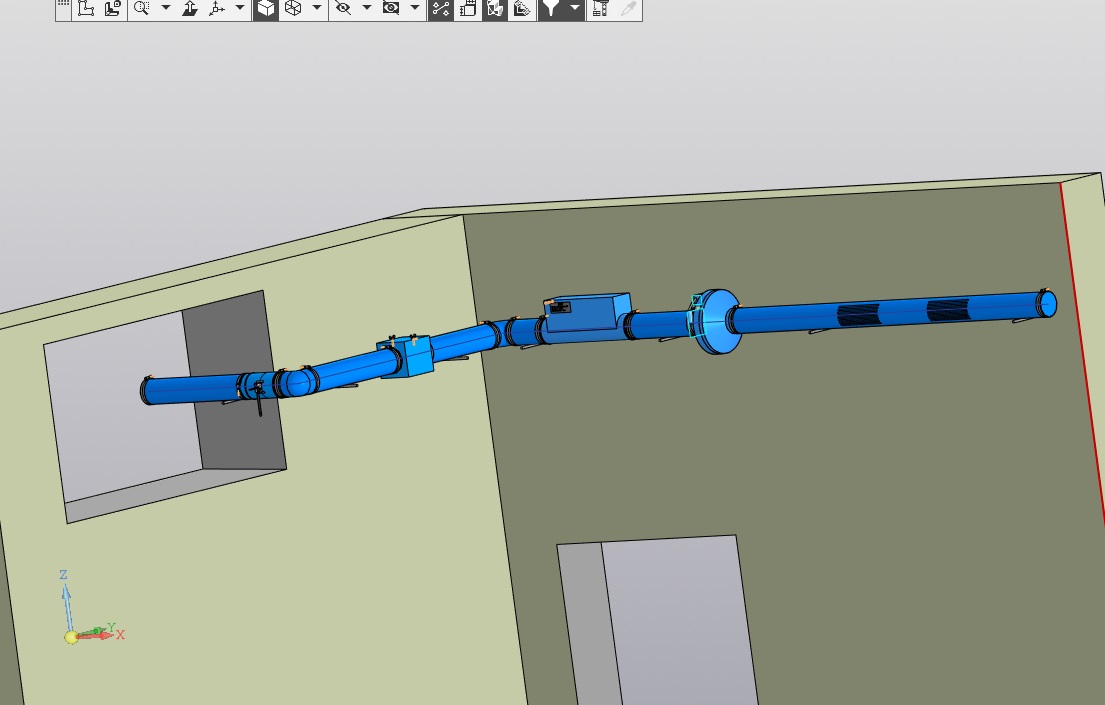Expand the view orientation dropdown

tap(240, 8)
